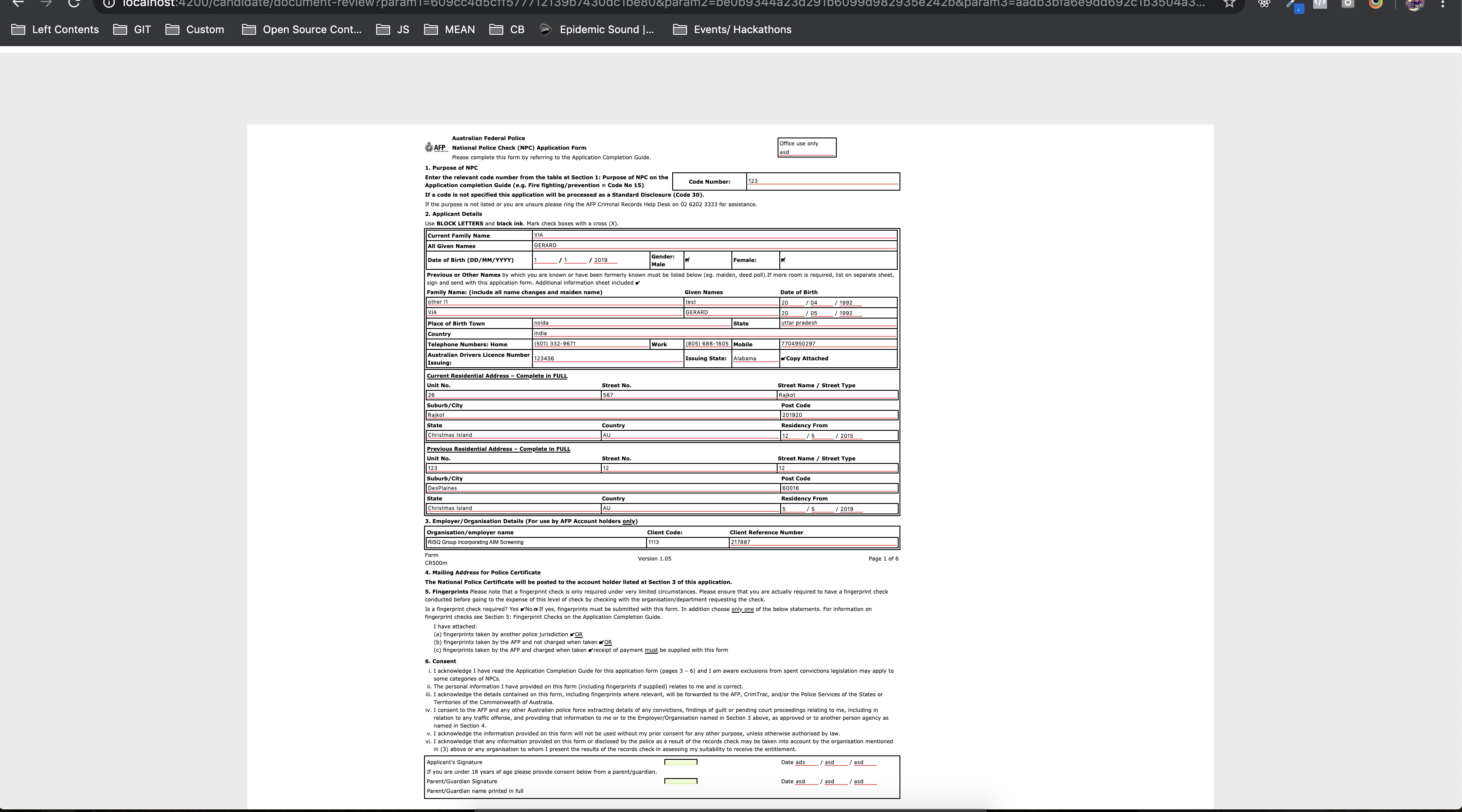
Task: Click the Issuing State field Alabama
Action: (x=755, y=359)
